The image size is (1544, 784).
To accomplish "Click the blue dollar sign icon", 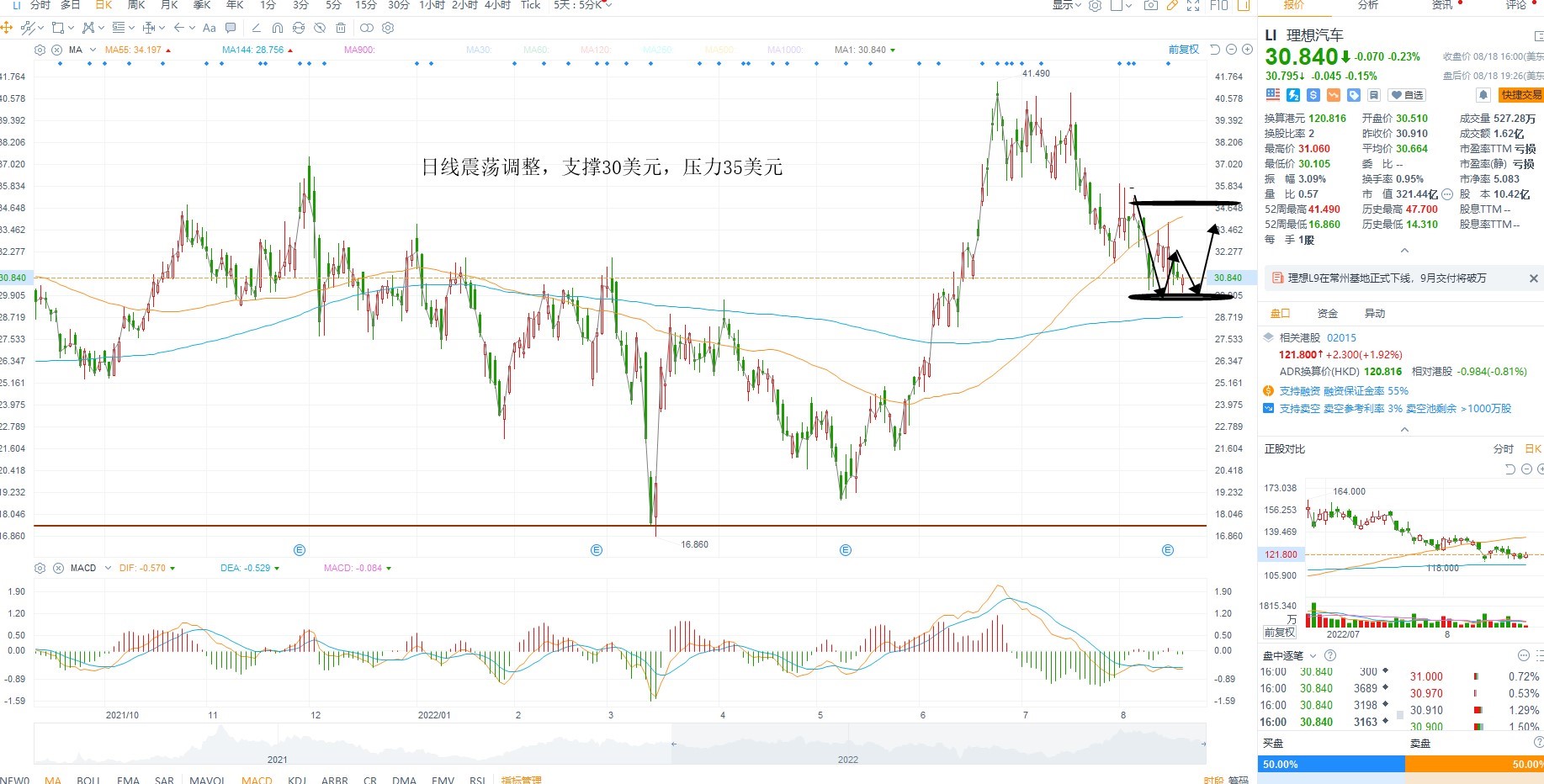I will [x=1313, y=95].
